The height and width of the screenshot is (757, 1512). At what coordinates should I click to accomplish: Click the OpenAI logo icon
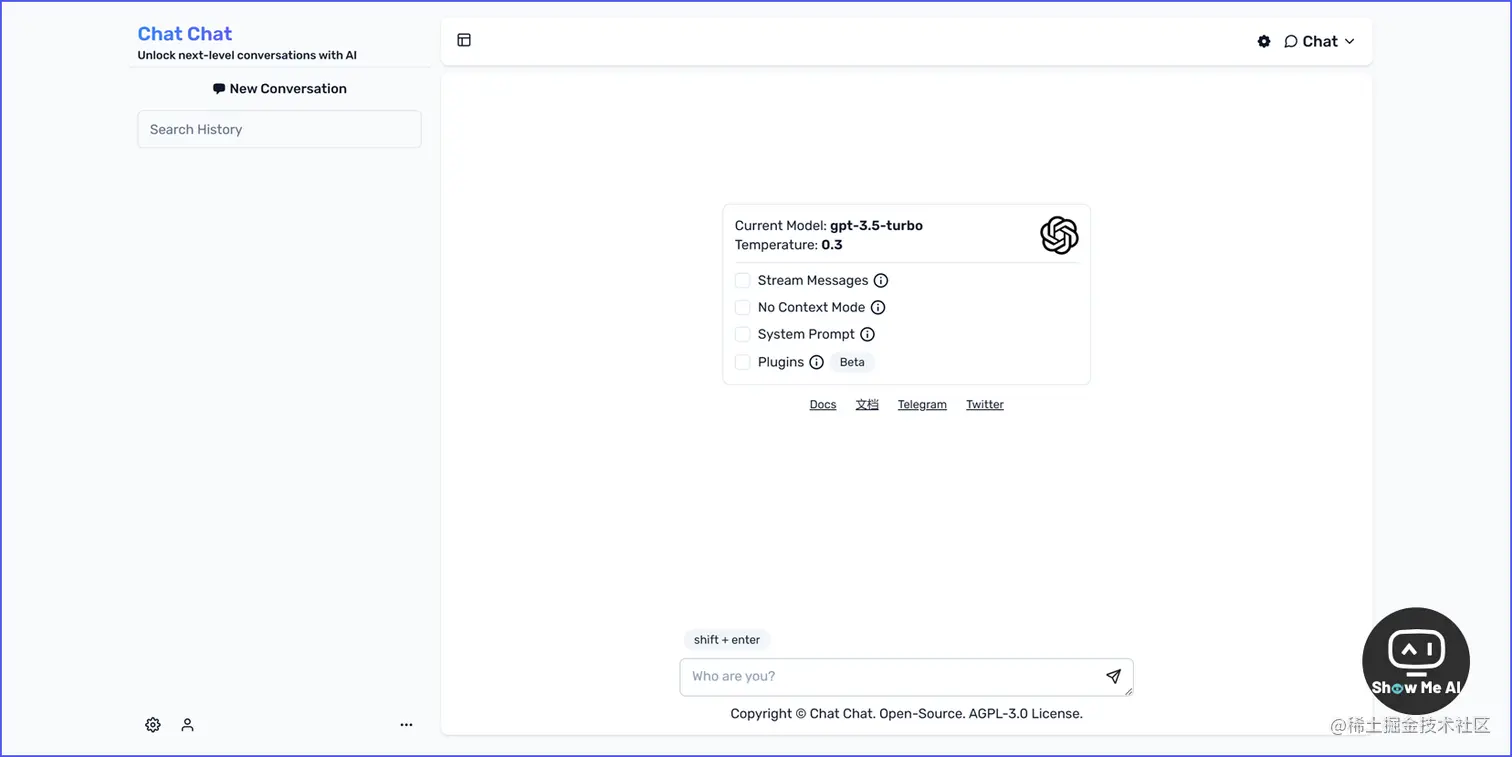tap(1059, 236)
